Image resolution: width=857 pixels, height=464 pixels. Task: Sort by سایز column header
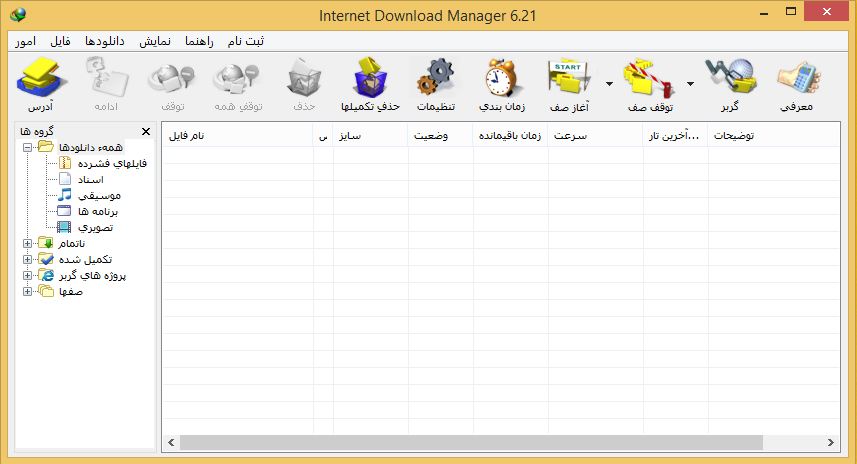[x=371, y=136]
